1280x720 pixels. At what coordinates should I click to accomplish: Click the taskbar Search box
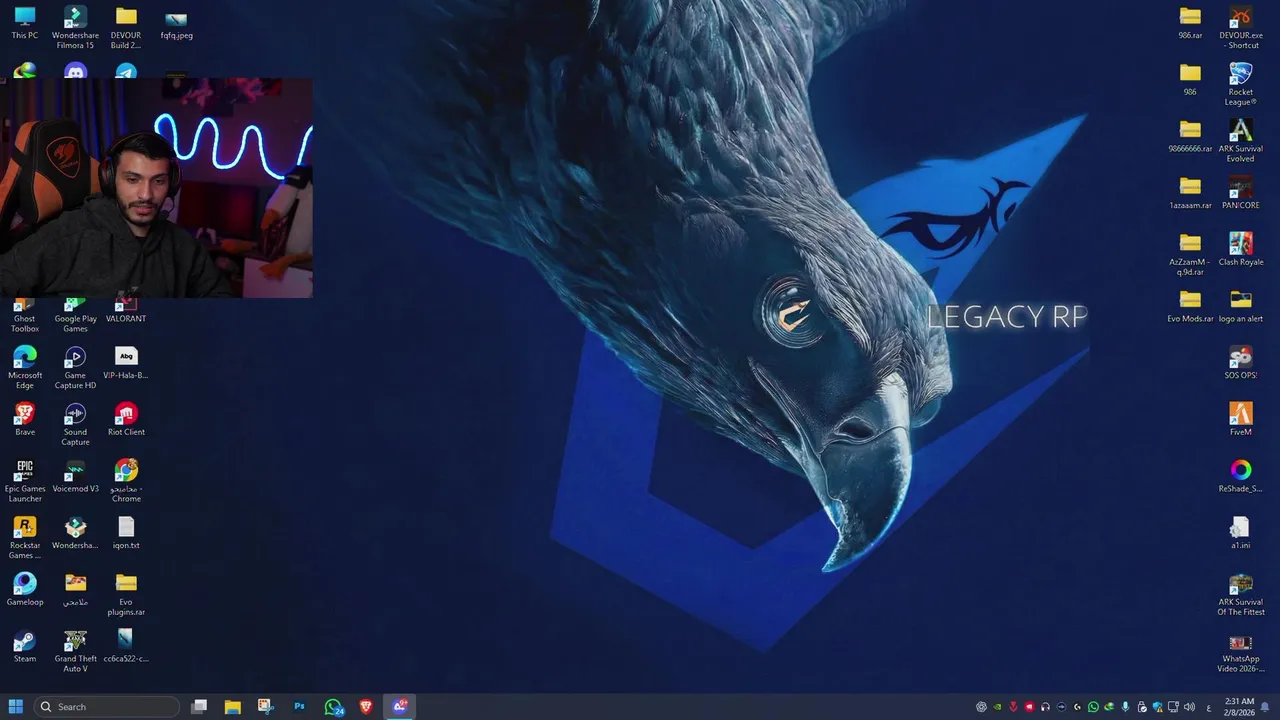click(x=108, y=707)
